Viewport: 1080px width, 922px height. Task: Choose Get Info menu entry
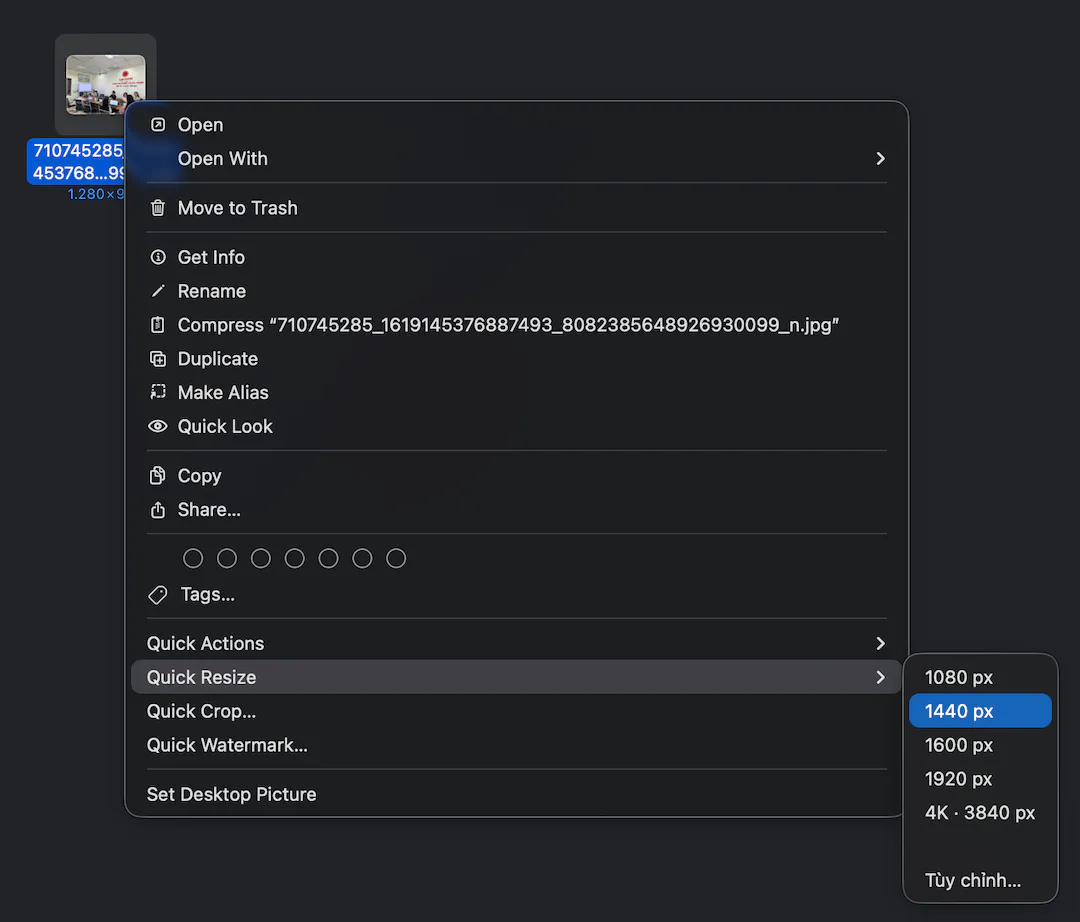point(517,257)
